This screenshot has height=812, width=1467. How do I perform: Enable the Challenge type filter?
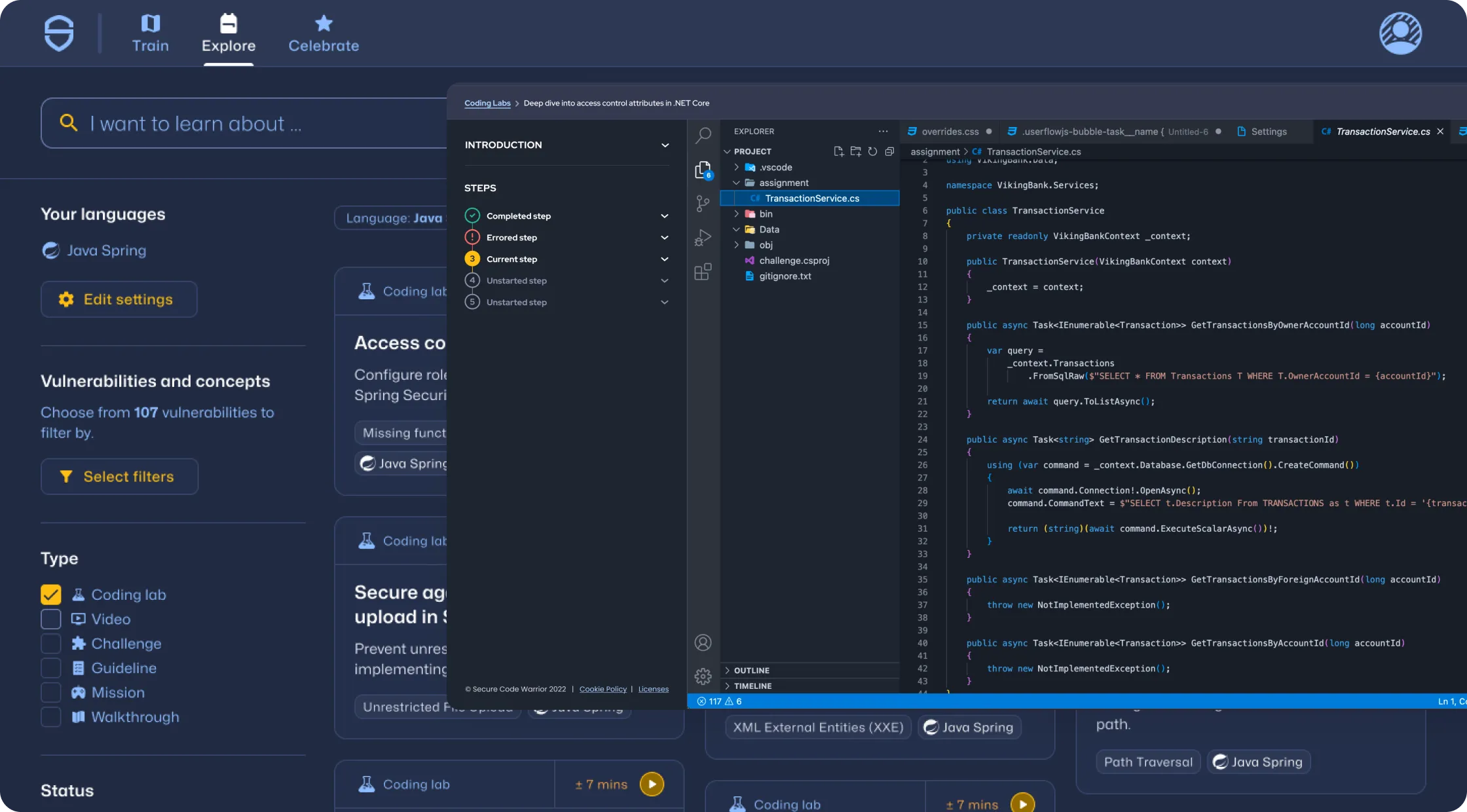[50, 643]
